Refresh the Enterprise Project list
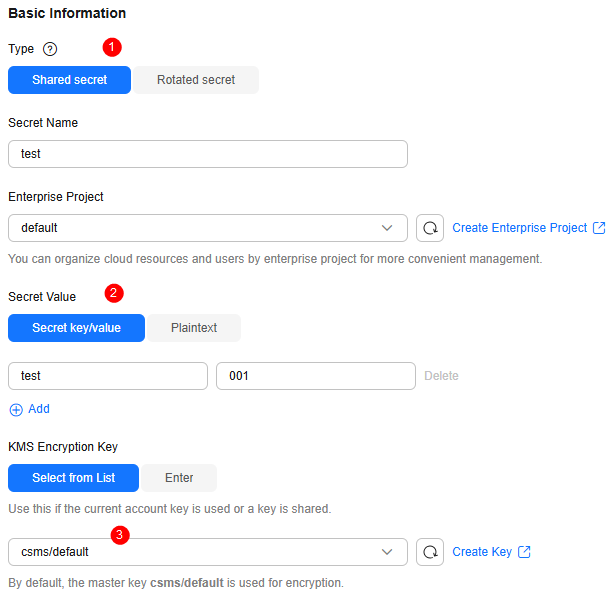 click(430, 228)
